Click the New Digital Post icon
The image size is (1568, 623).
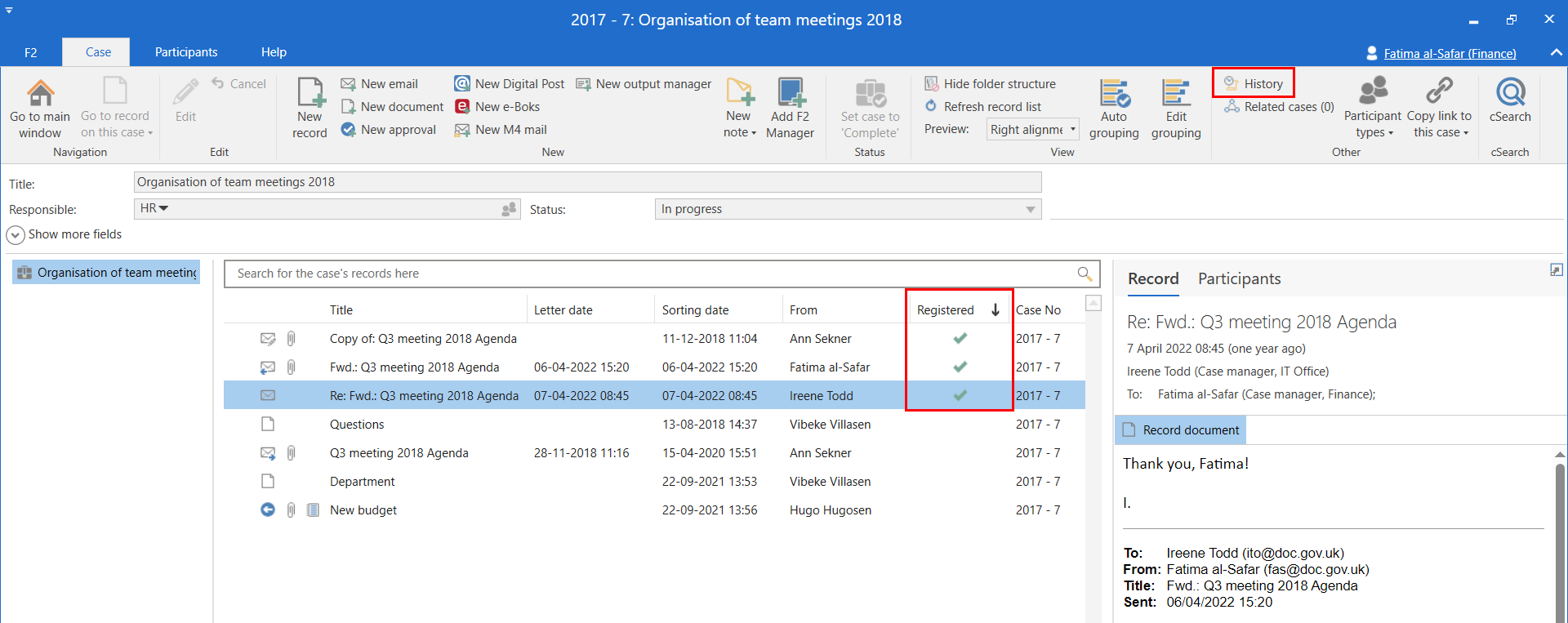click(462, 84)
